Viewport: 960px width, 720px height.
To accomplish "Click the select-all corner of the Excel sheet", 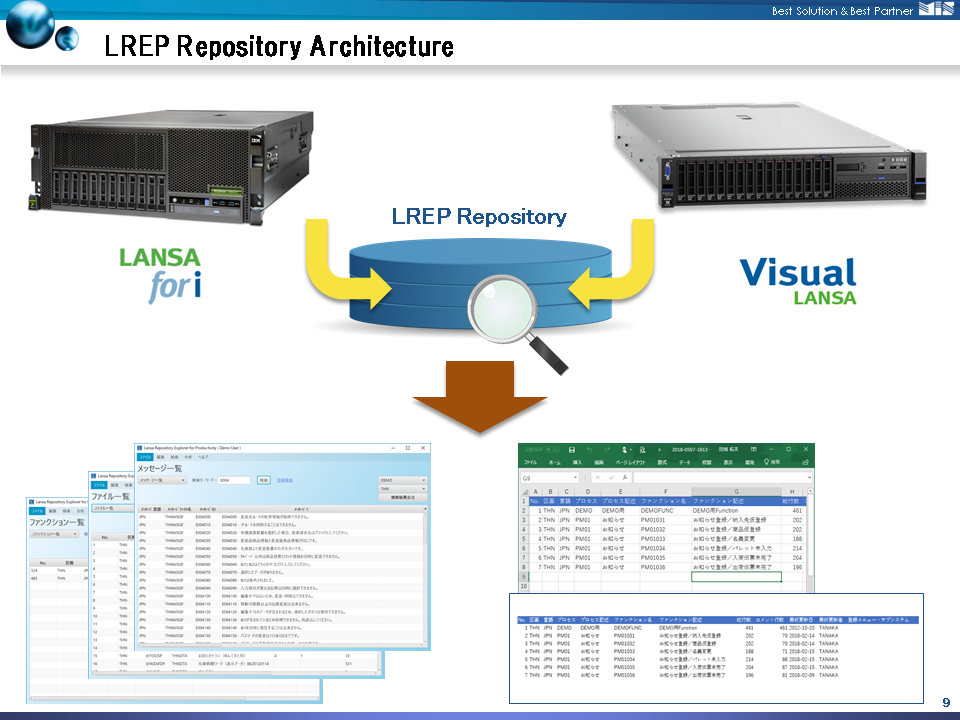I will click(x=524, y=492).
